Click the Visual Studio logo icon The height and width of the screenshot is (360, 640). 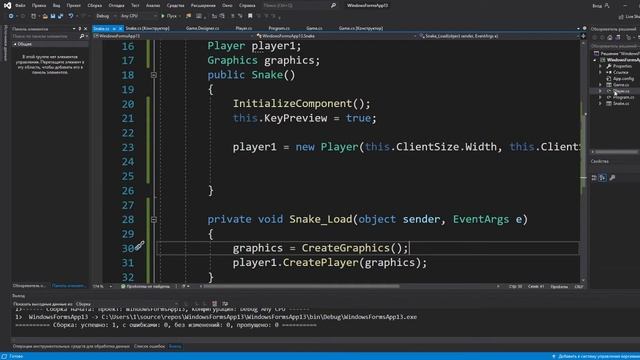pos(7,5)
